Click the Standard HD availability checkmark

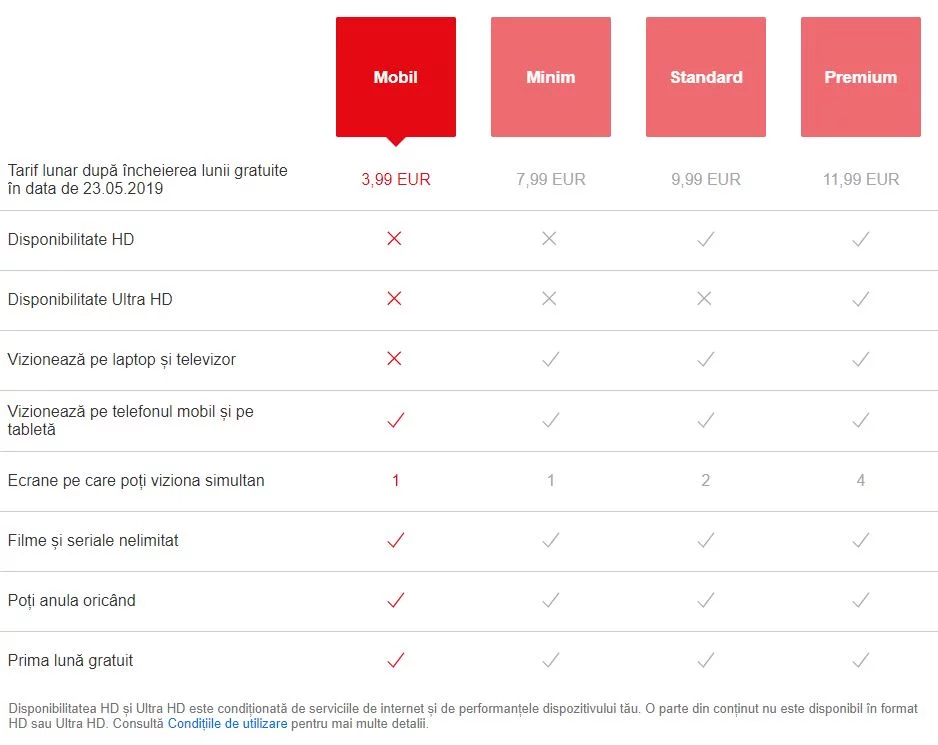[x=705, y=239]
